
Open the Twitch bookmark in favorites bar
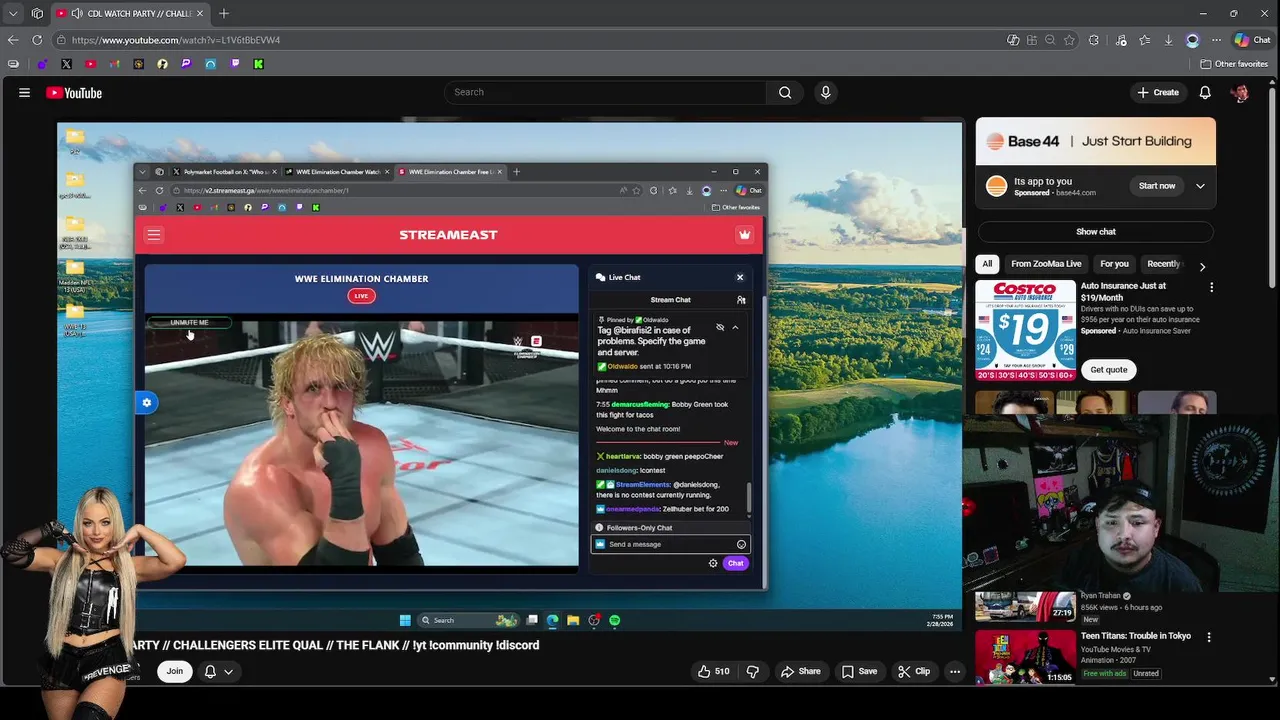(235, 64)
